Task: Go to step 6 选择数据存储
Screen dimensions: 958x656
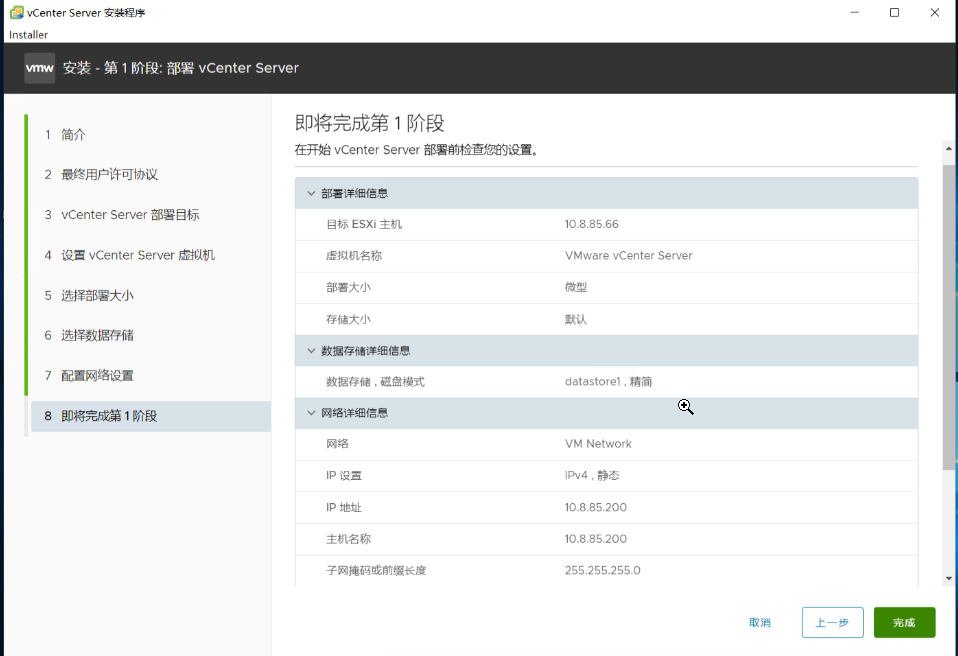Action: [89, 335]
